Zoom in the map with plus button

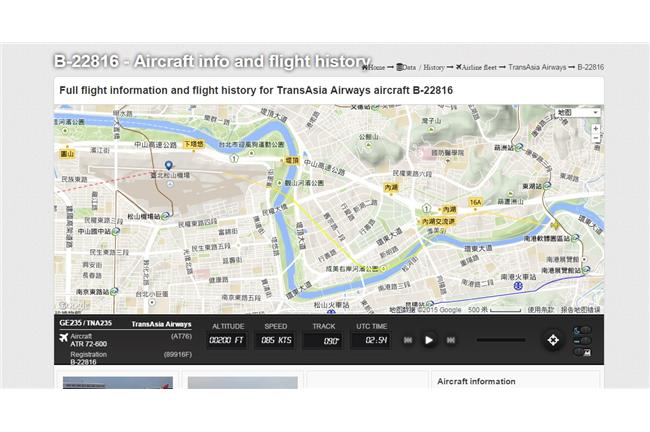596,129
